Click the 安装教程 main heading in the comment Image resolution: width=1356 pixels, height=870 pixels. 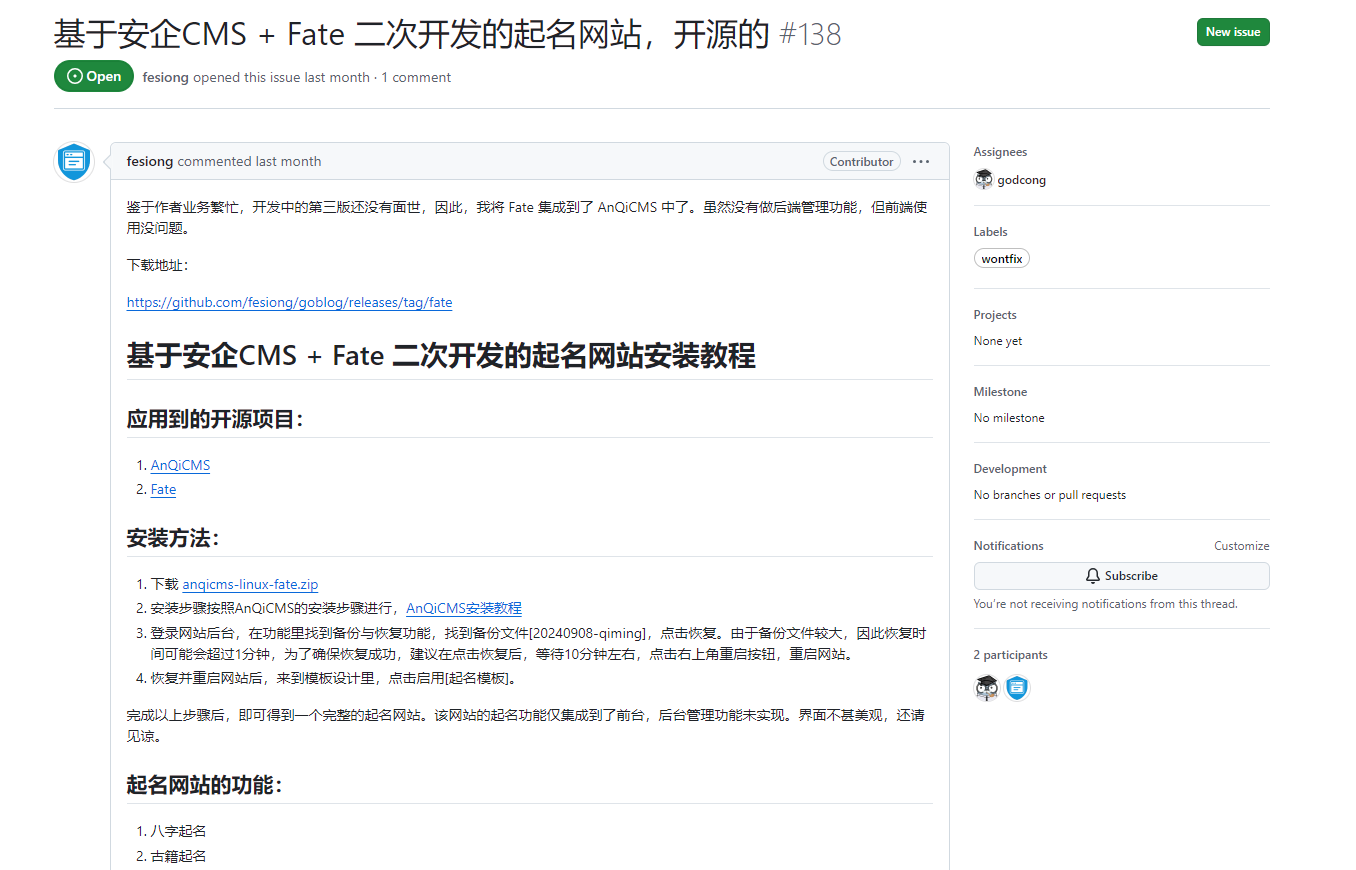click(441, 355)
